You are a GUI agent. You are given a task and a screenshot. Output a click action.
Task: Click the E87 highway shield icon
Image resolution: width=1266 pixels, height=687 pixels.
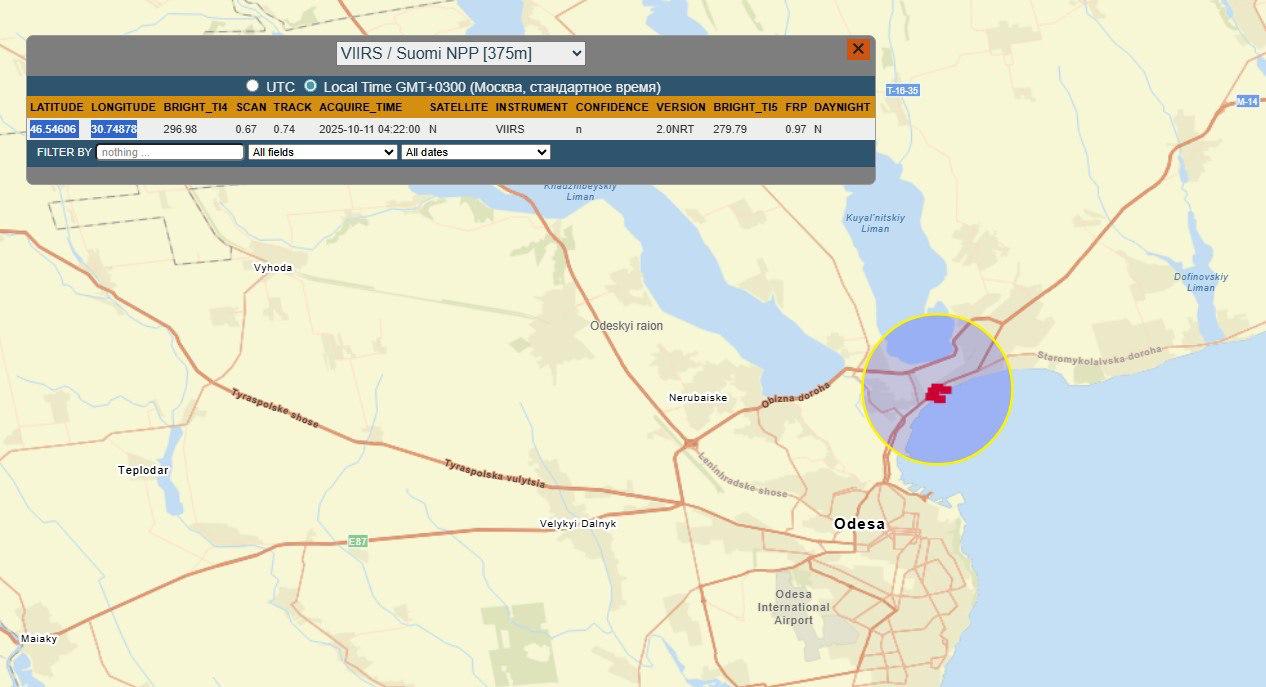(358, 541)
